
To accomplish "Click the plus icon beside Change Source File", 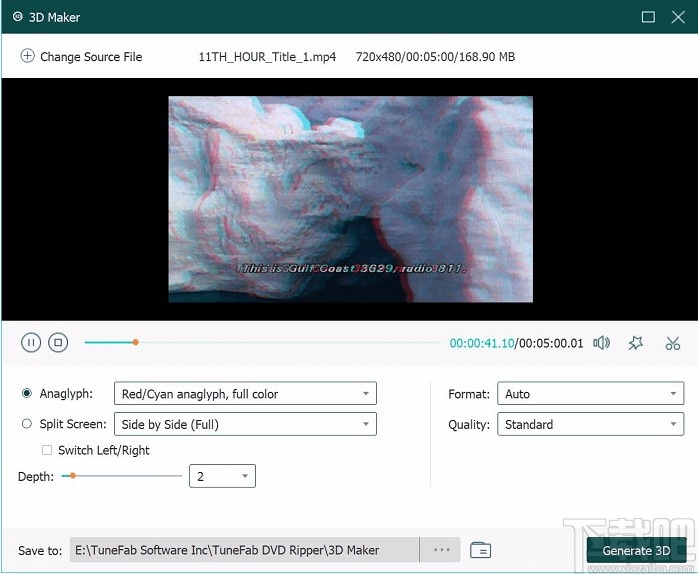I will [27, 56].
